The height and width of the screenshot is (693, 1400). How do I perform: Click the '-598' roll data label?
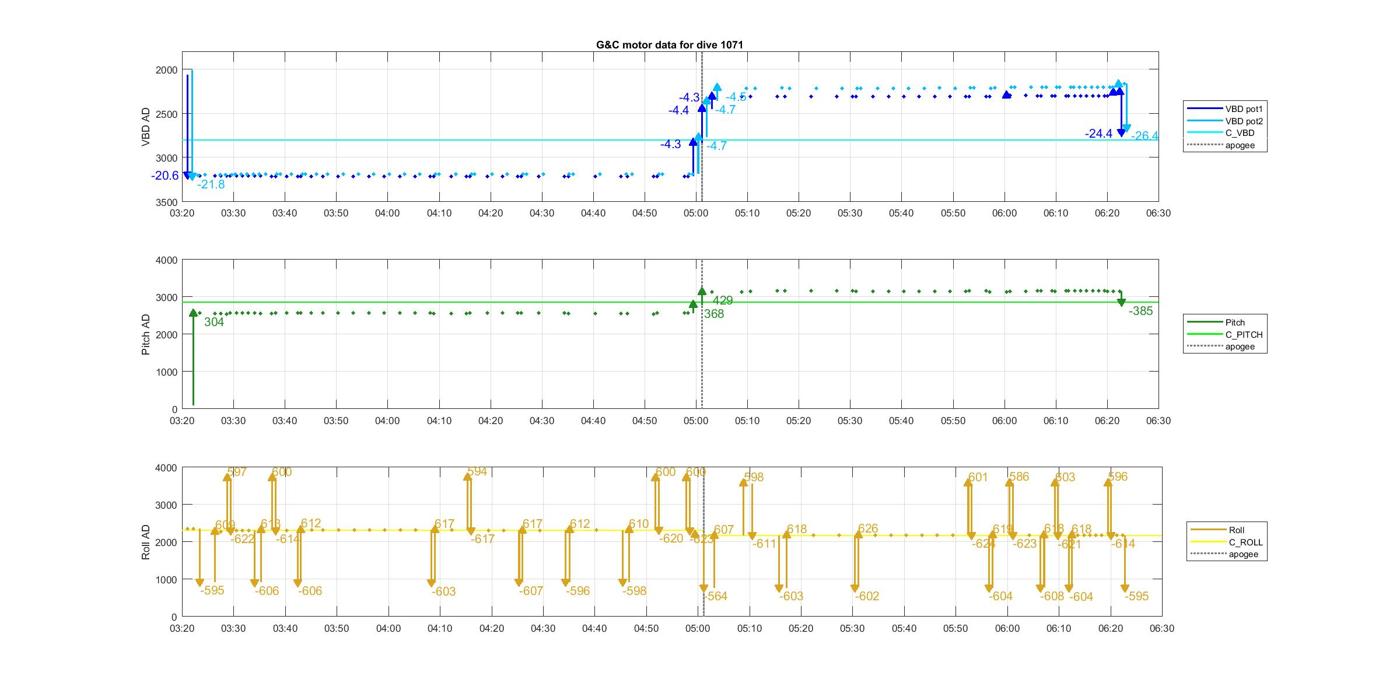coord(635,592)
